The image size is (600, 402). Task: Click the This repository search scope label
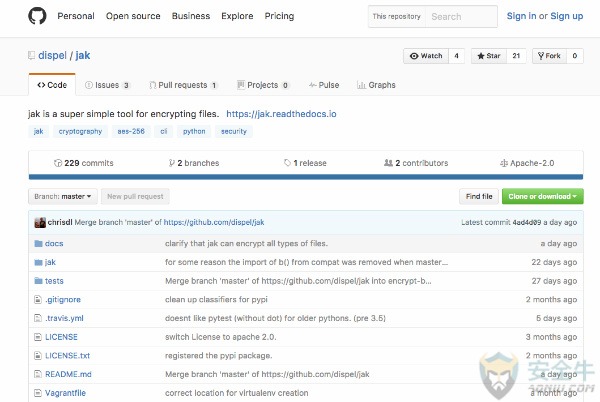click(x=397, y=16)
